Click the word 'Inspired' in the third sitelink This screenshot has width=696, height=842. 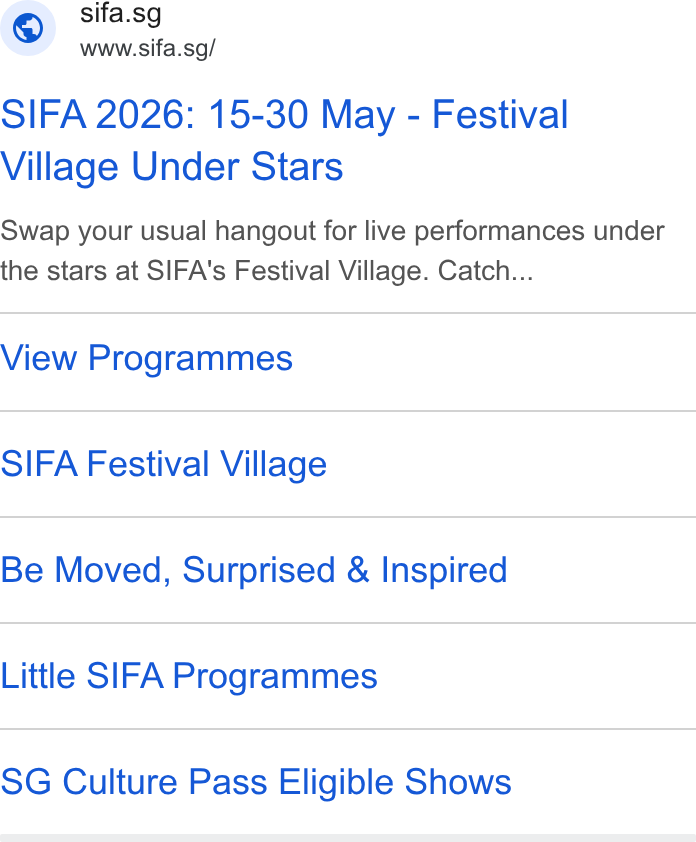point(444,570)
